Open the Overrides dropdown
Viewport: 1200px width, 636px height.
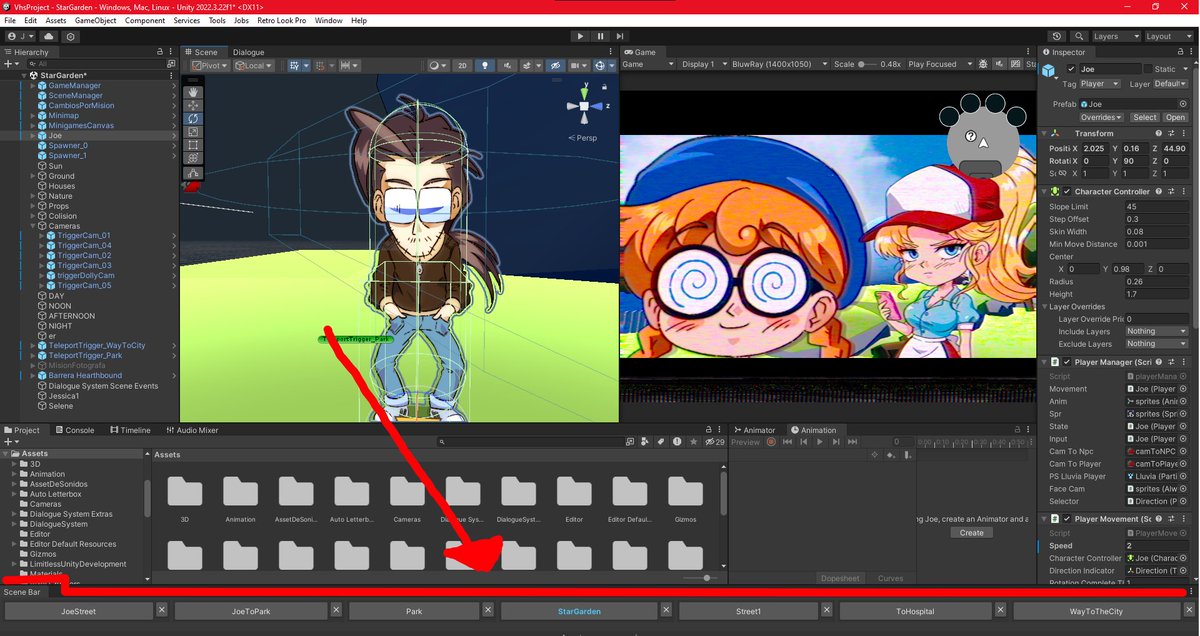pyautogui.click(x=1103, y=117)
